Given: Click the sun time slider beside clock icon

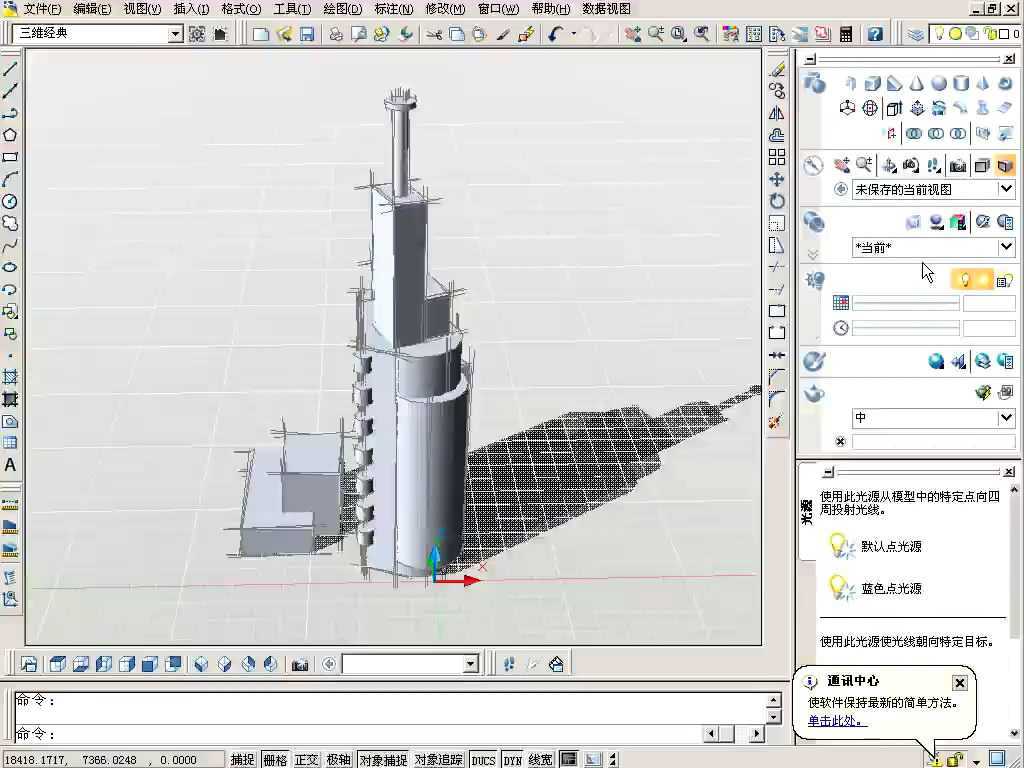Looking at the screenshot, I should (905, 328).
